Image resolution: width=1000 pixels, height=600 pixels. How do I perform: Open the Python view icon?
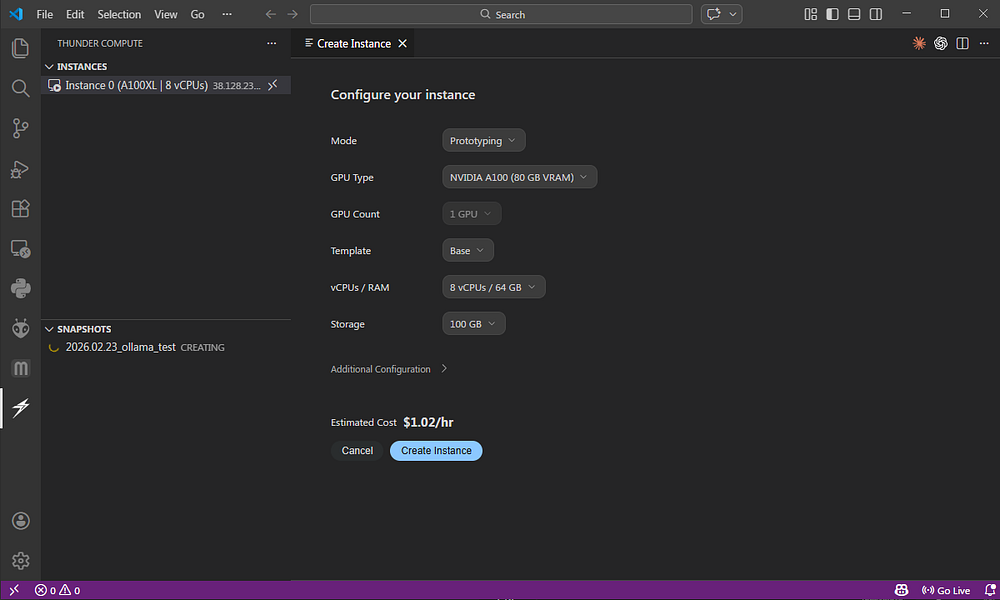click(20, 288)
